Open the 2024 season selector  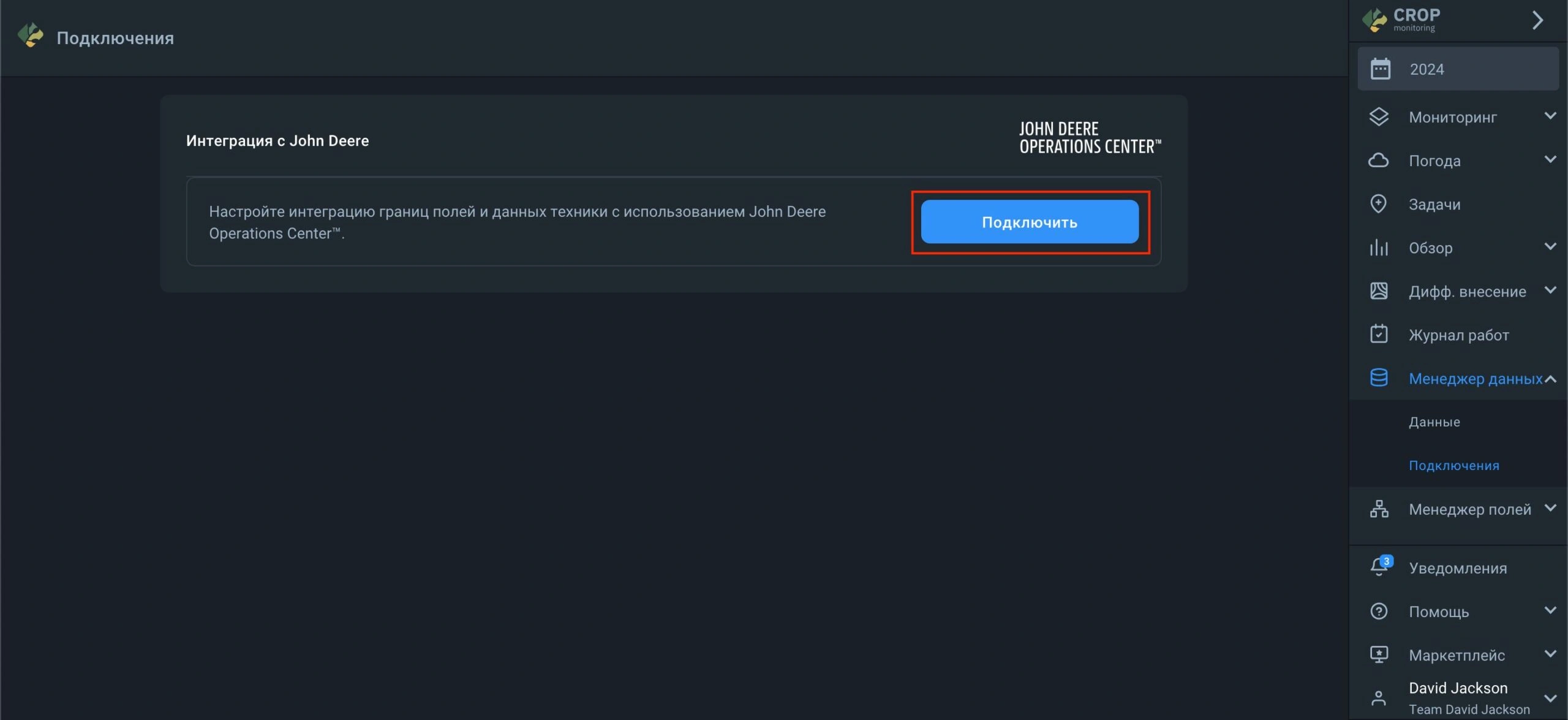point(1458,69)
